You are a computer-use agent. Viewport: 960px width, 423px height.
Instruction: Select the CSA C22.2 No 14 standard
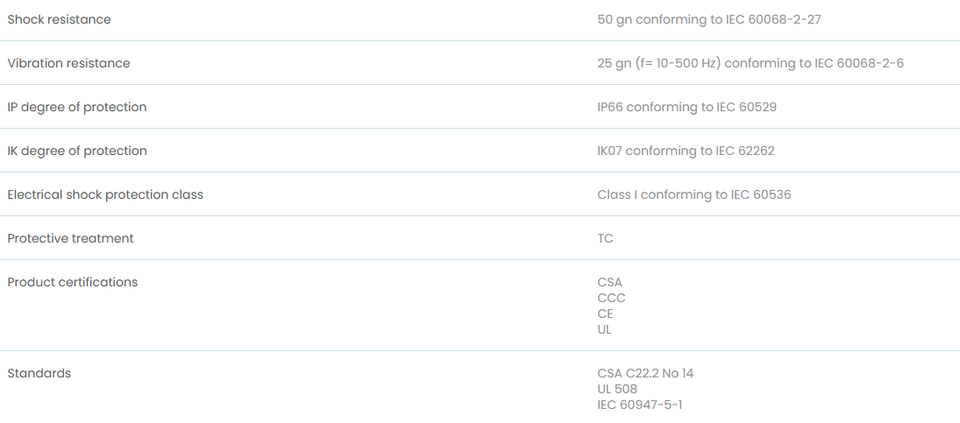click(x=645, y=373)
